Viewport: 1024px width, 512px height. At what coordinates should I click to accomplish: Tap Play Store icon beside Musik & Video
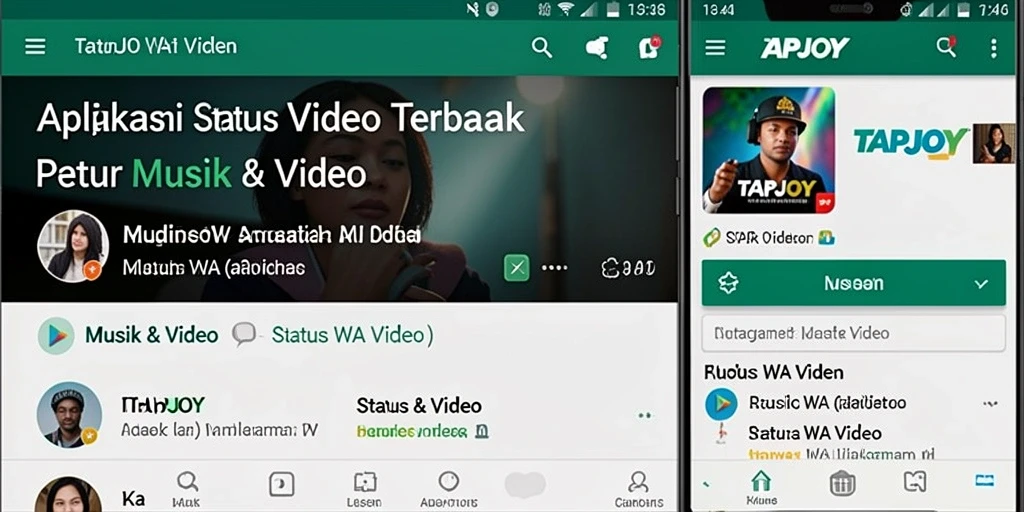tap(56, 336)
